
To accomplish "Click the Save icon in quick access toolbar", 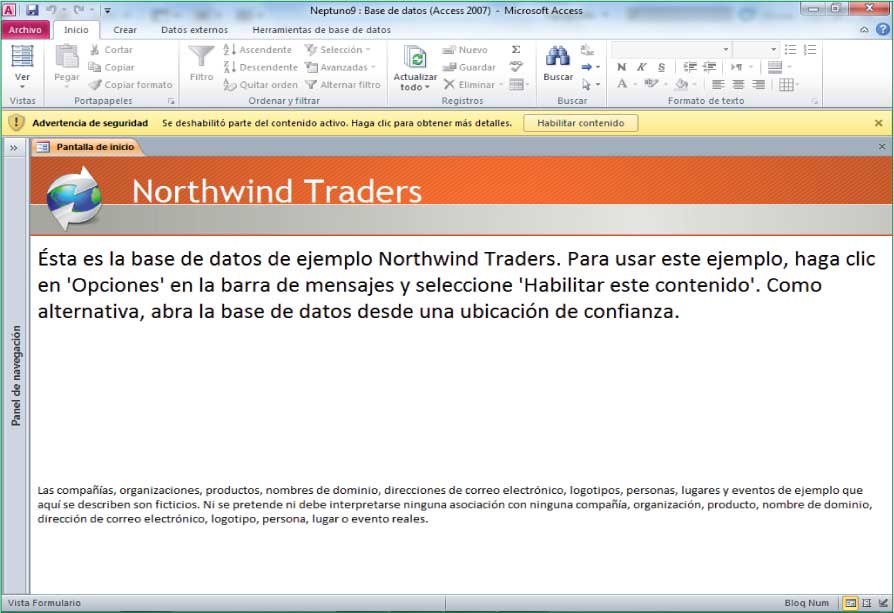I will pyautogui.click(x=32, y=10).
